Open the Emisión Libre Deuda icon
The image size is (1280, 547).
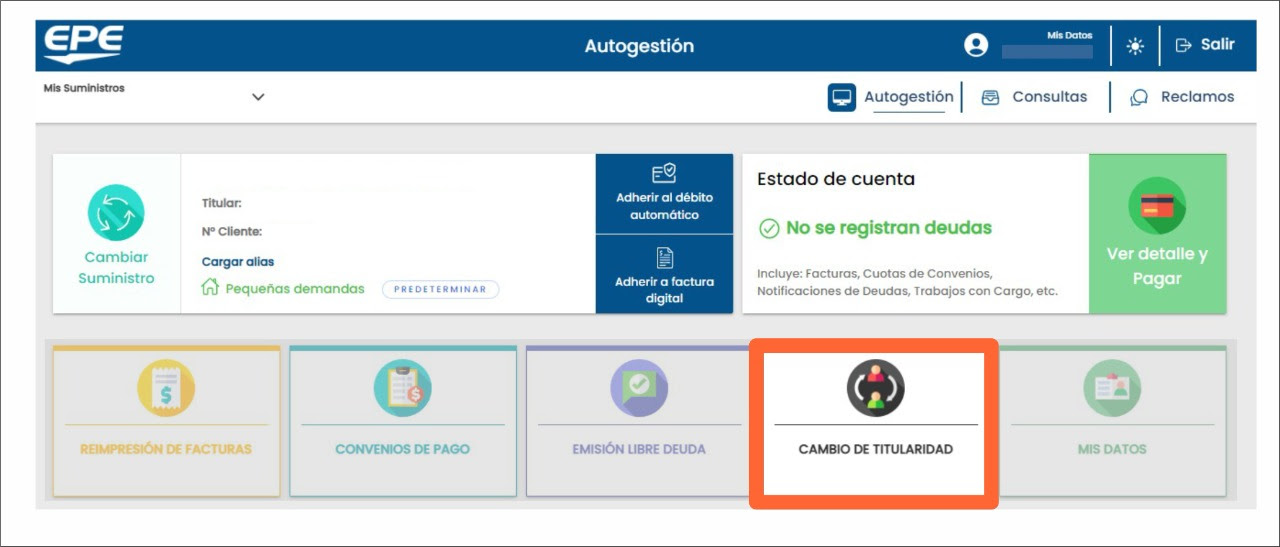click(x=639, y=388)
